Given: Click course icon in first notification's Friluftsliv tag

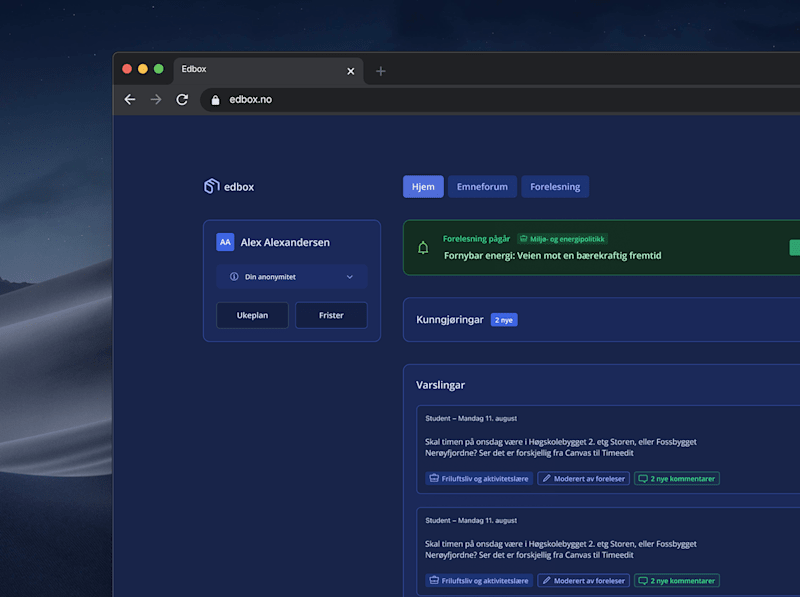Looking at the screenshot, I should [x=434, y=478].
